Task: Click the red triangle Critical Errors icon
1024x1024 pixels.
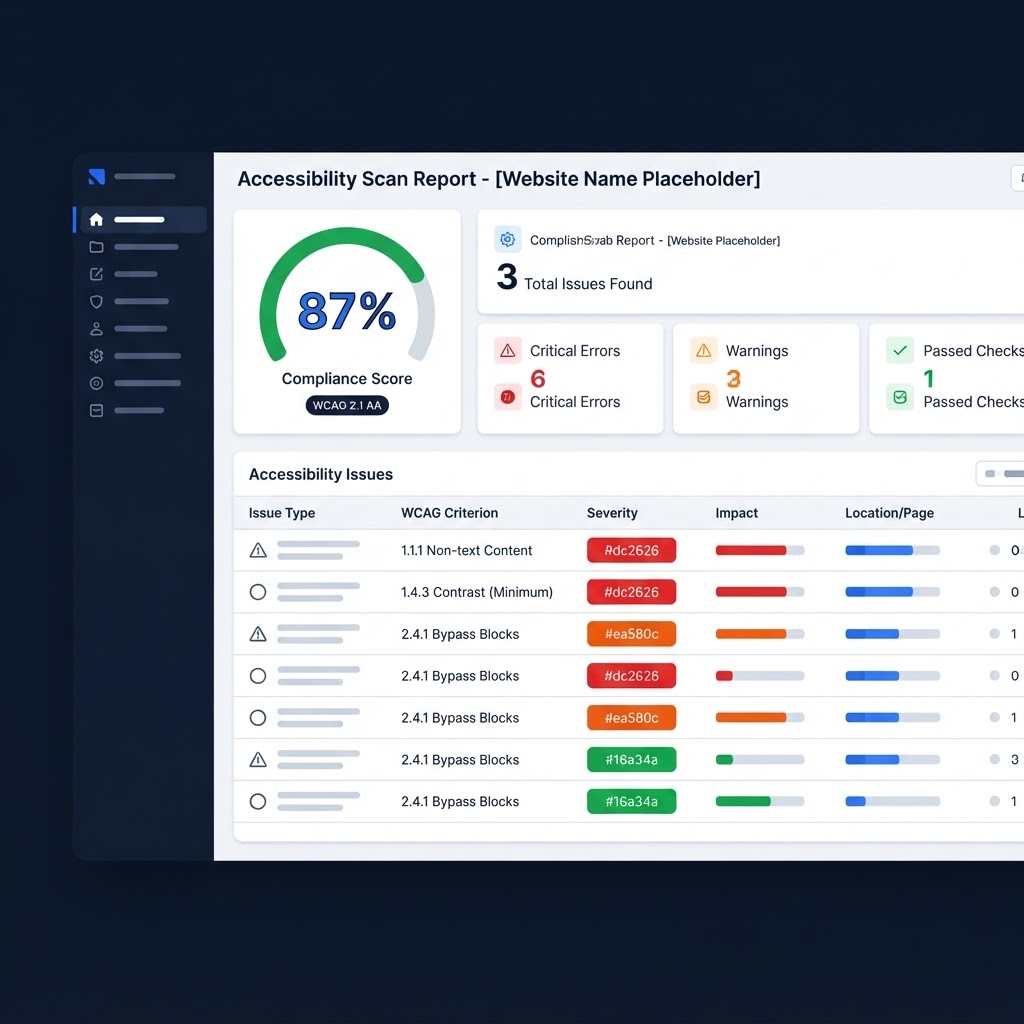Action: (x=507, y=351)
